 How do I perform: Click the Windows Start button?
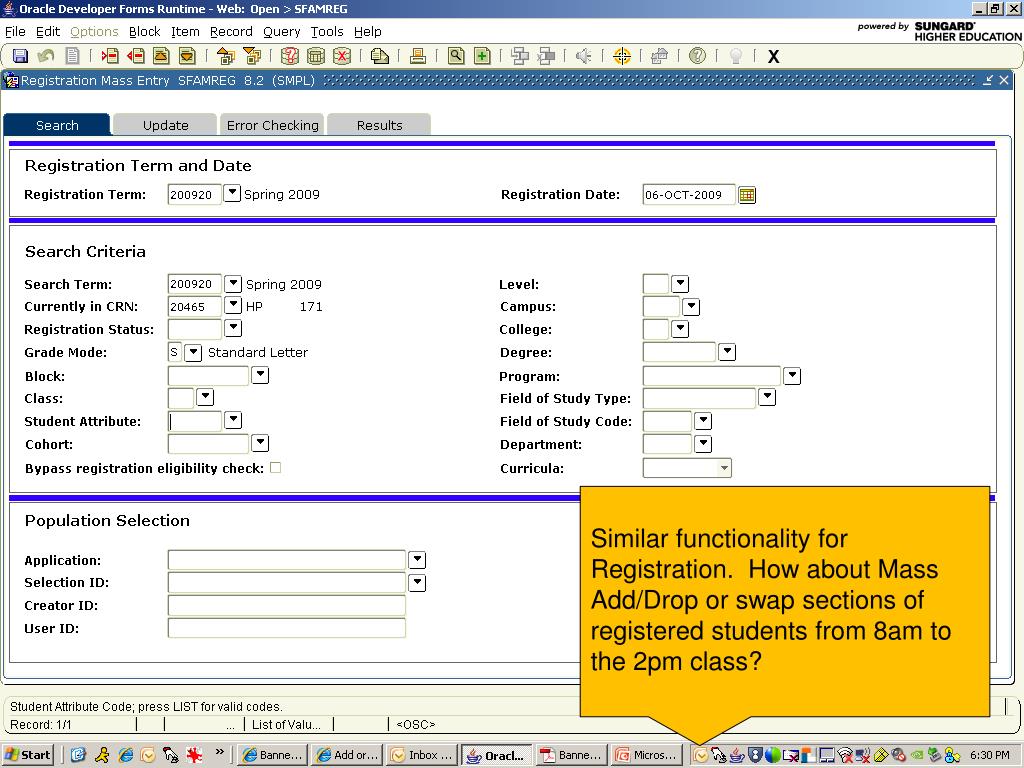29,755
